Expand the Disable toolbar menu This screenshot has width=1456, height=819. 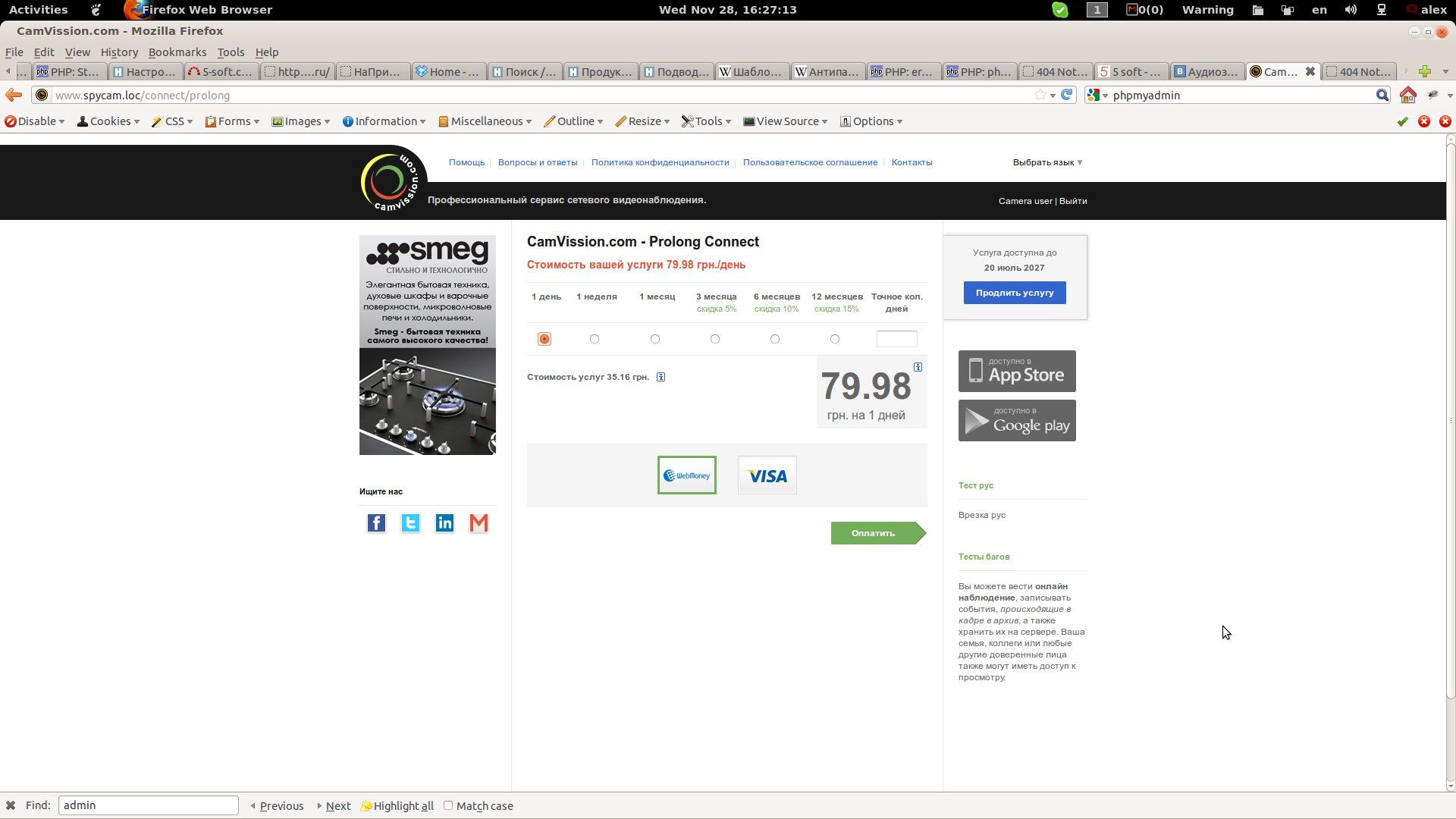pos(34,121)
